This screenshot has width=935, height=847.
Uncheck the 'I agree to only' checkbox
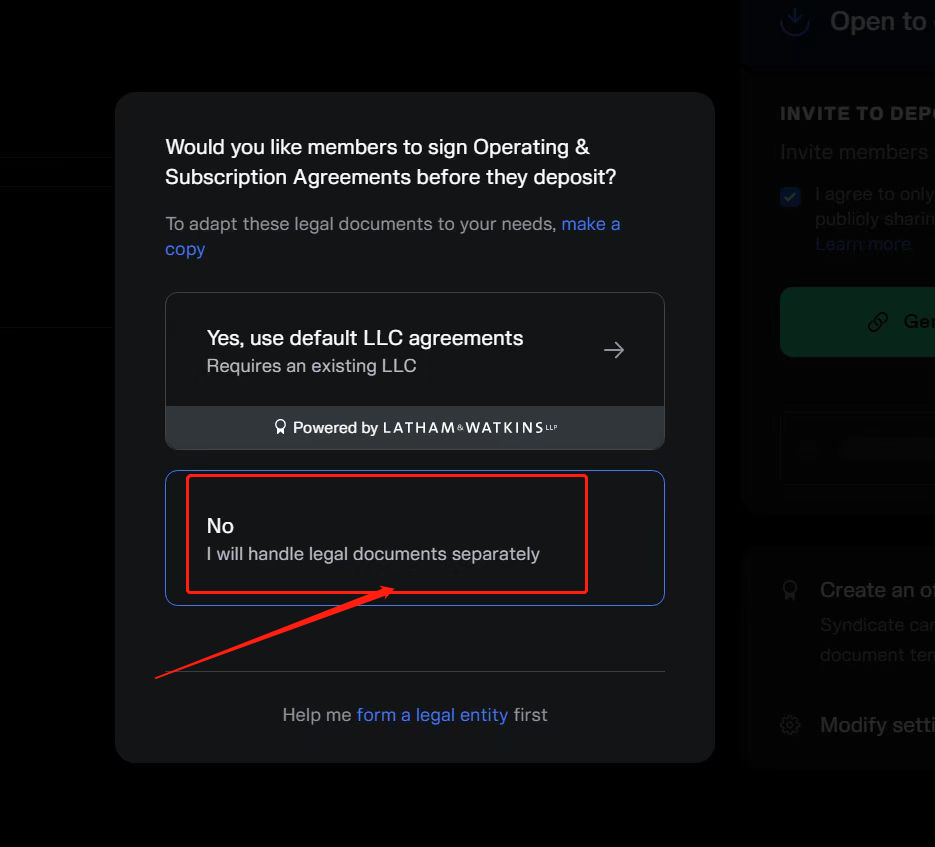791,196
